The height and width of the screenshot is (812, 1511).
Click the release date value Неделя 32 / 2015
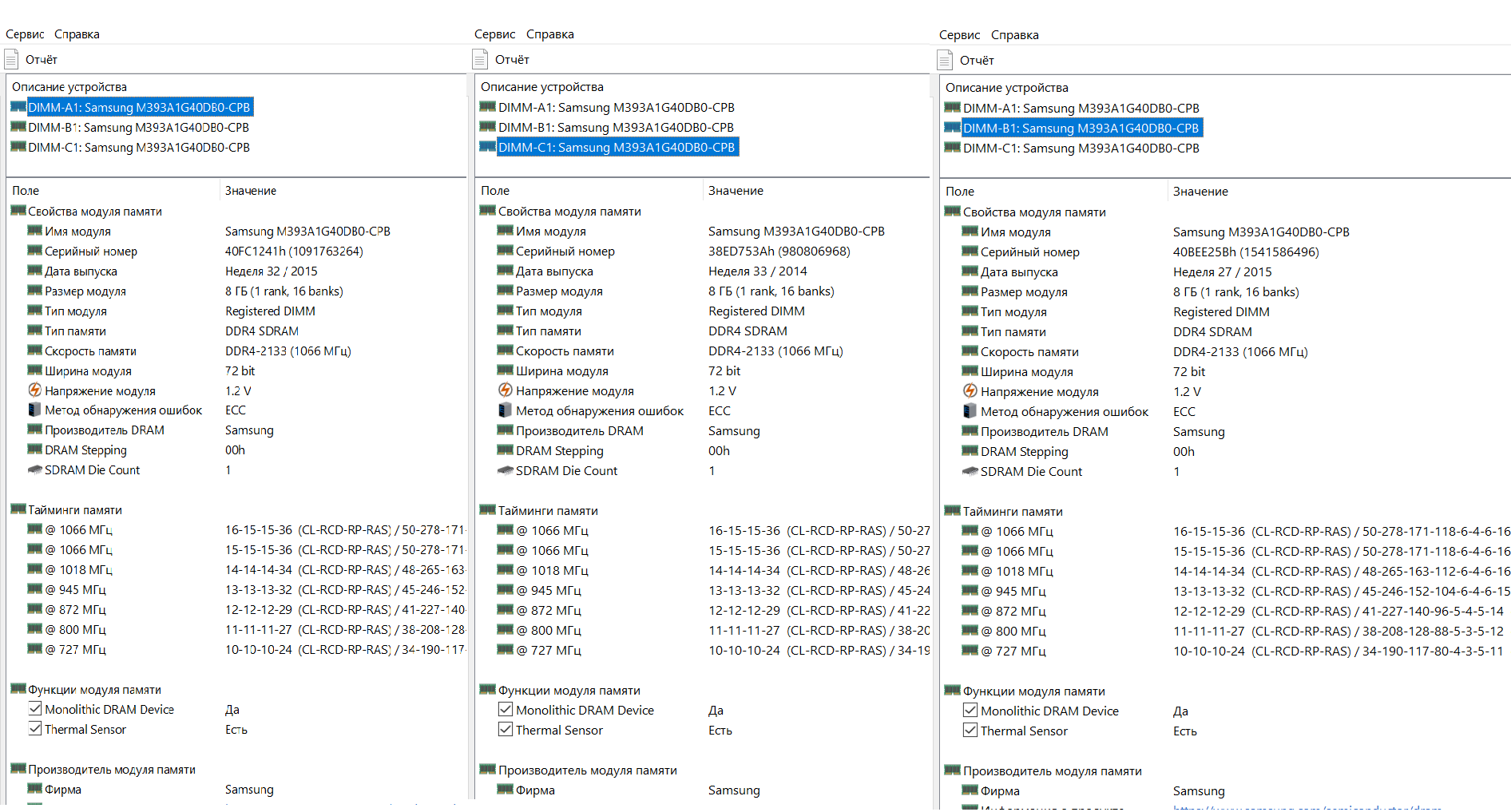coord(272,271)
